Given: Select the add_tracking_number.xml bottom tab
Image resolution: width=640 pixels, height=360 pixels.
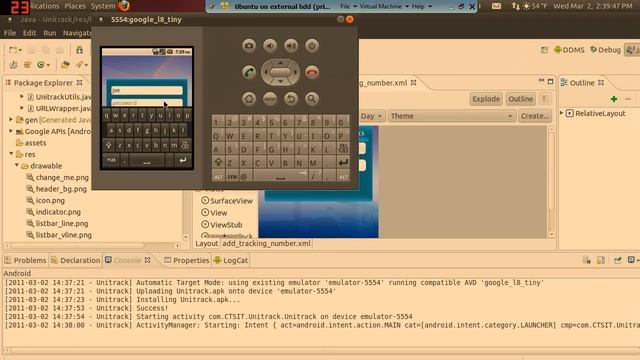Looking at the screenshot, I should click(267, 243).
